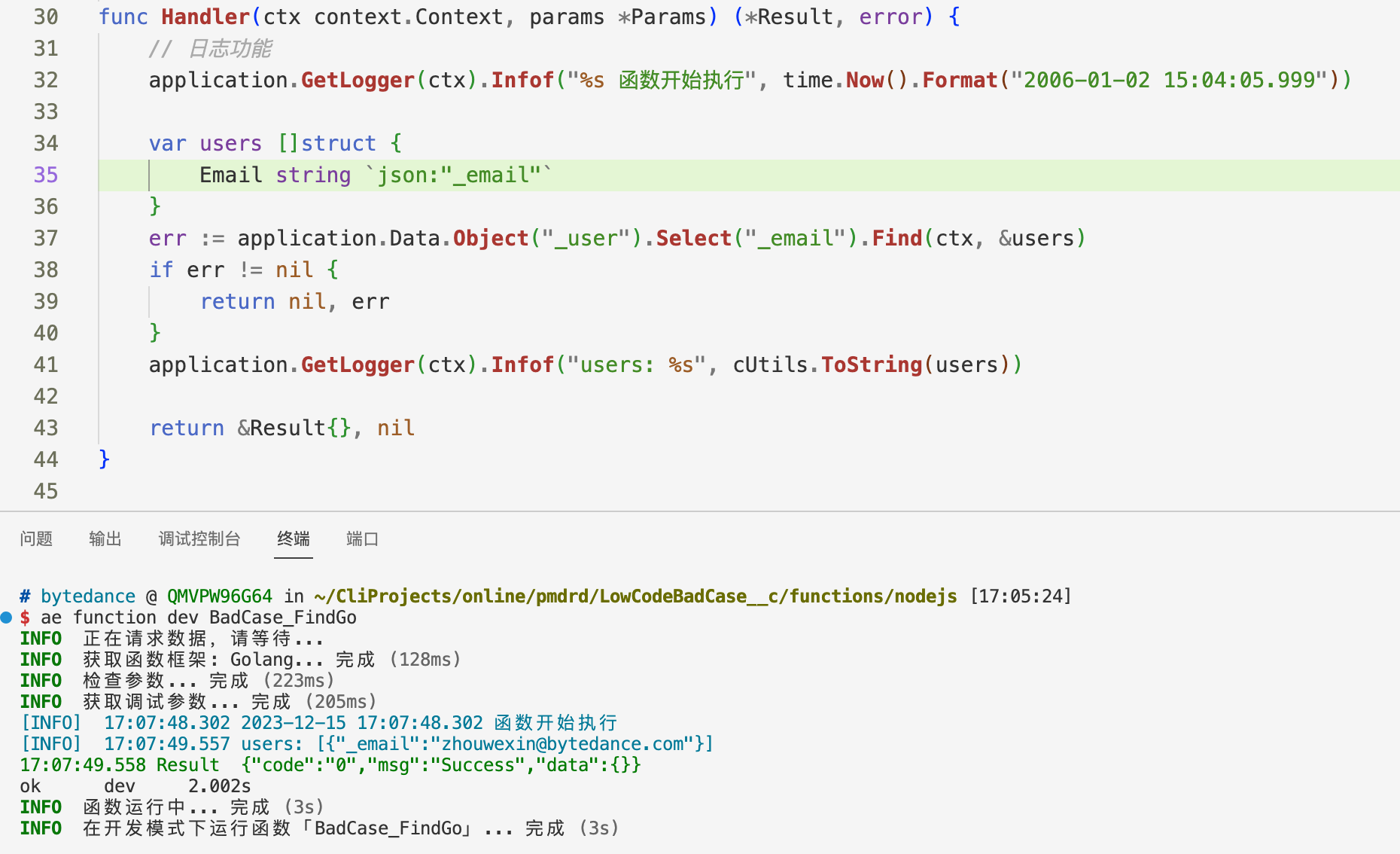The width and height of the screenshot is (1400, 854).
Task: Click the ToString call on line 41
Action: [x=871, y=364]
